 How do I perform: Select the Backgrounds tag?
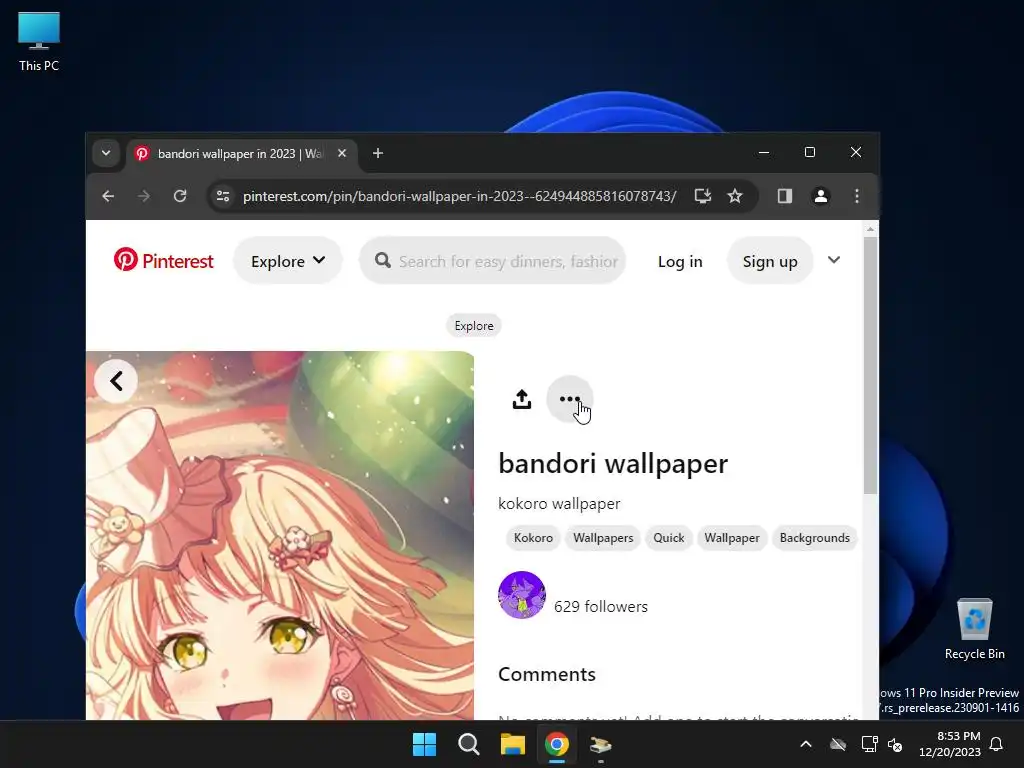click(814, 537)
